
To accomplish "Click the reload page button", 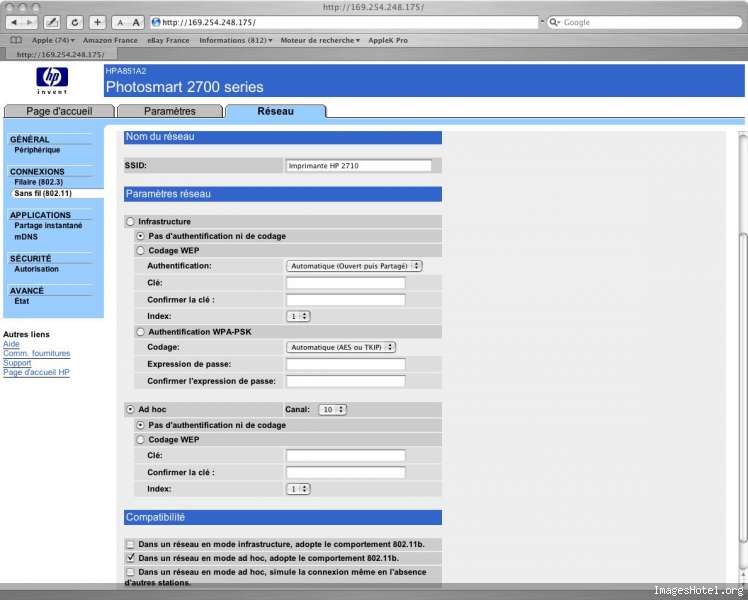I will (x=75, y=22).
